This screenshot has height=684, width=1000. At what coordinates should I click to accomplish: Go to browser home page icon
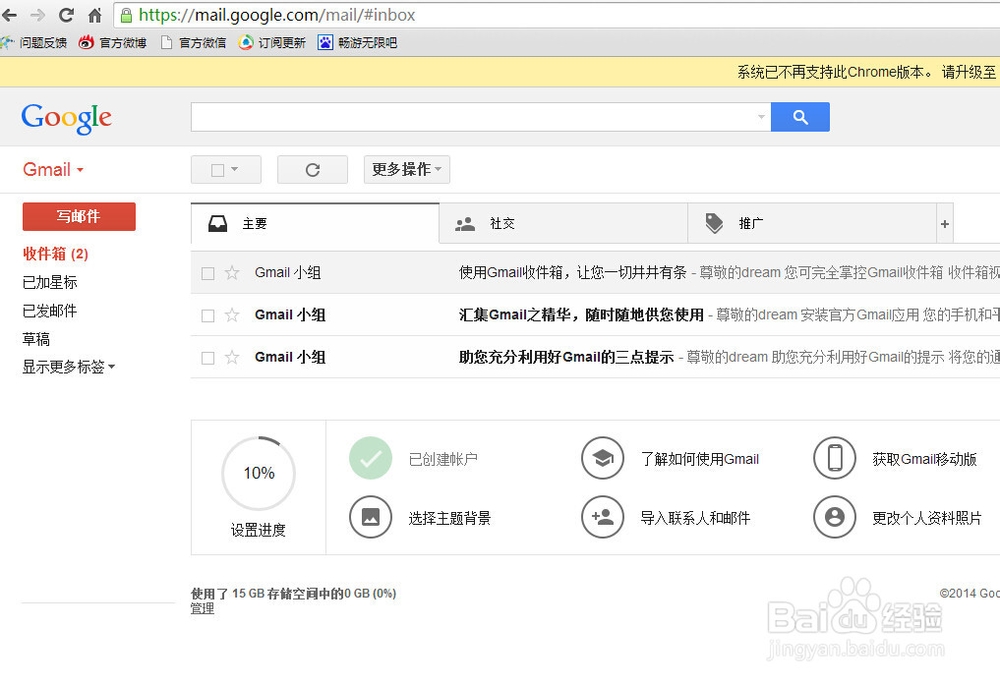point(94,15)
